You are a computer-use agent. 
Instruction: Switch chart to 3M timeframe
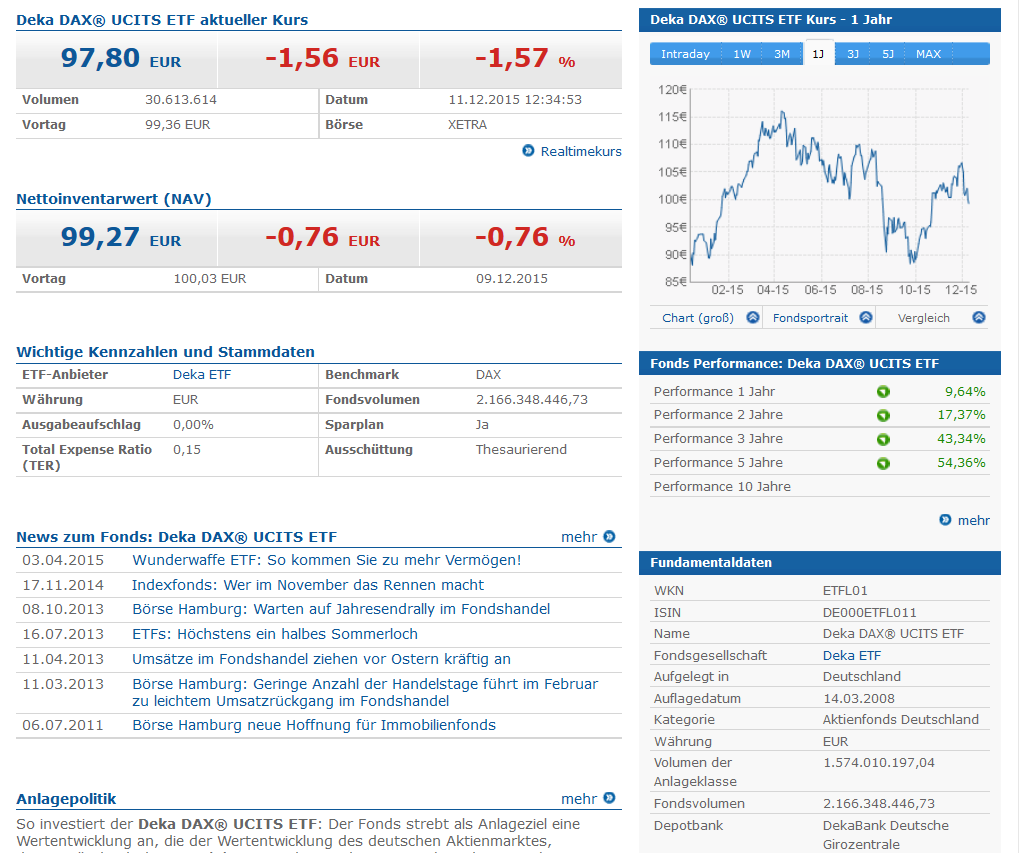click(782, 54)
